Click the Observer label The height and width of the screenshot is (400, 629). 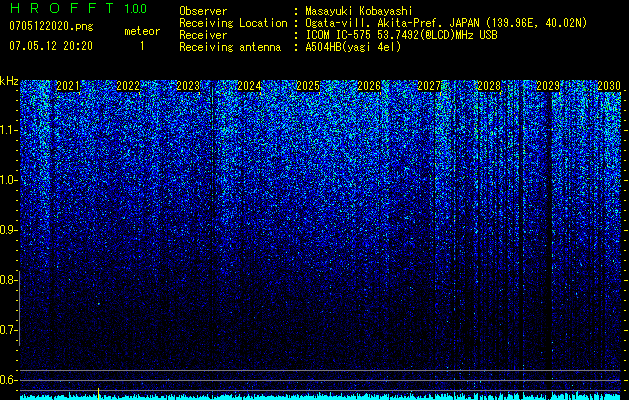tap(203, 11)
